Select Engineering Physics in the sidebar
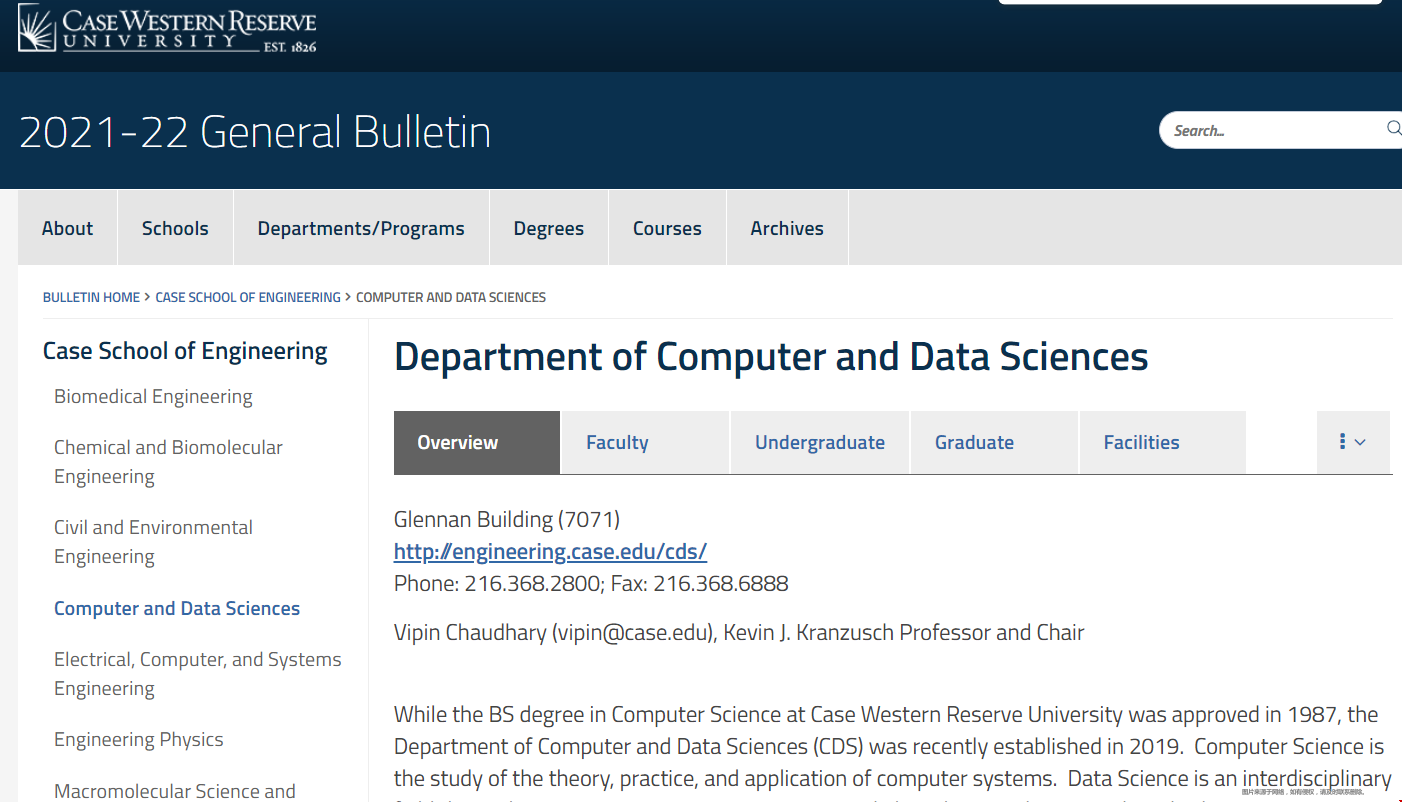 coord(139,739)
